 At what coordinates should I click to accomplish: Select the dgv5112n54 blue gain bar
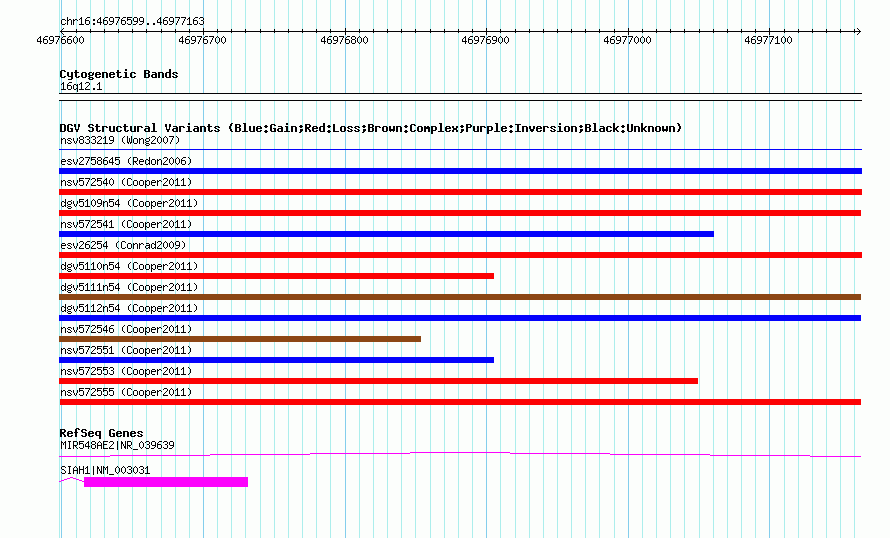(460, 318)
